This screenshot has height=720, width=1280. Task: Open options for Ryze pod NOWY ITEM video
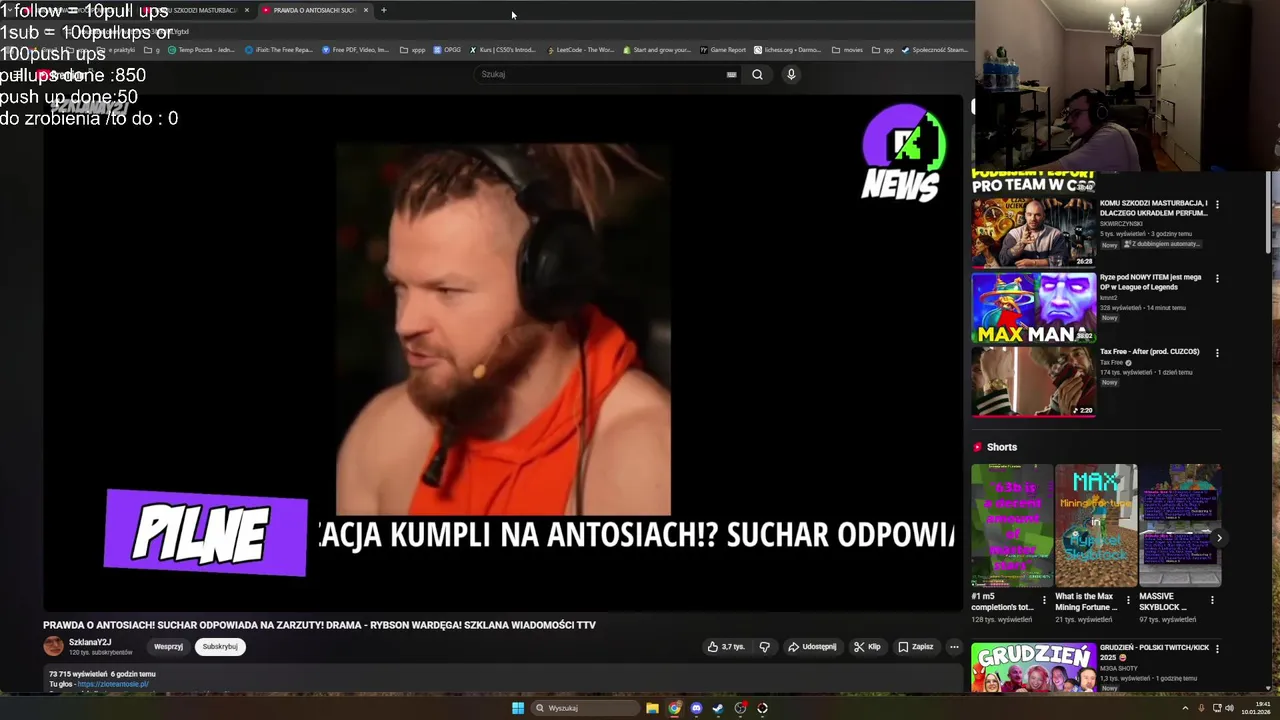pos(1217,278)
